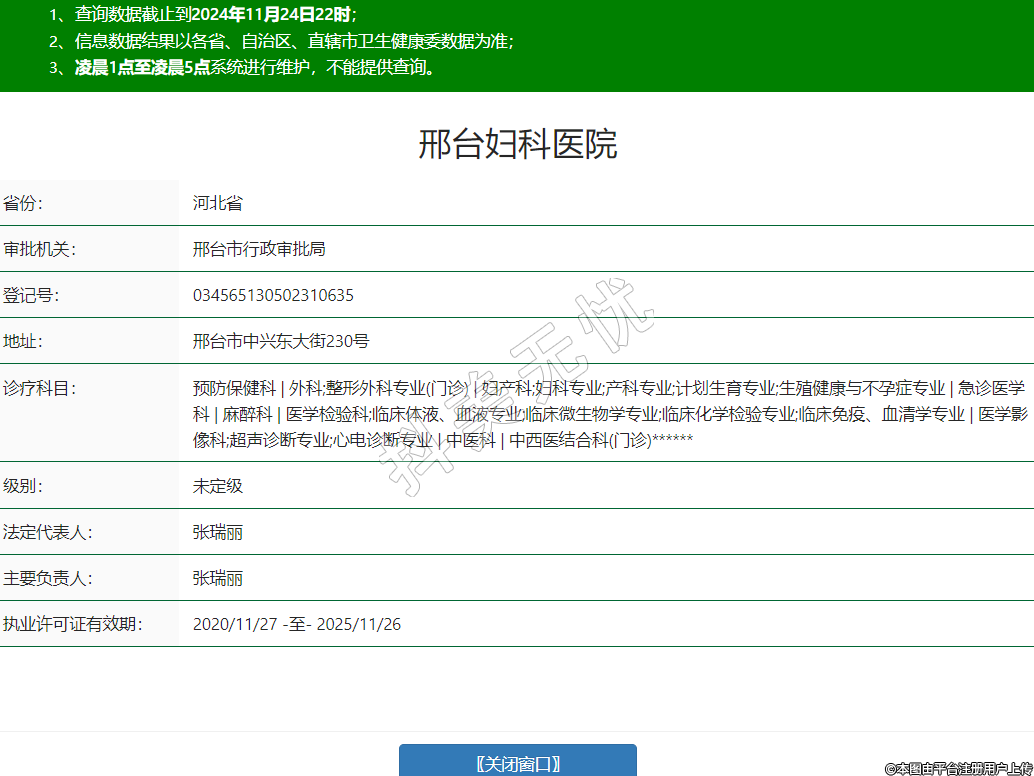The width and height of the screenshot is (1034, 776).
Task: Select the 审批机关 field label
Action: tap(40, 249)
